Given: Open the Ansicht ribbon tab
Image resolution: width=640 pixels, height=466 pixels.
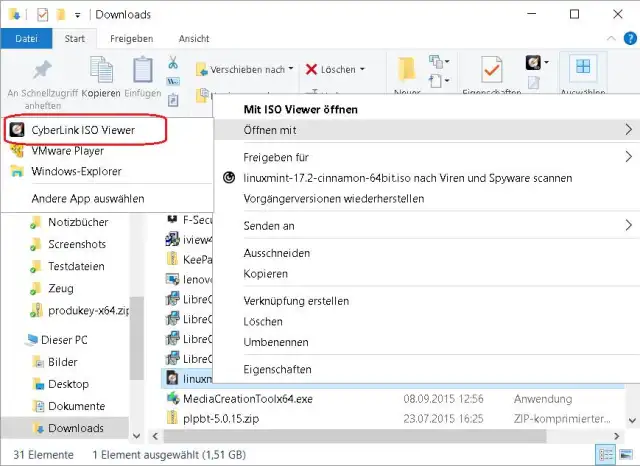Looking at the screenshot, I should [193, 38].
